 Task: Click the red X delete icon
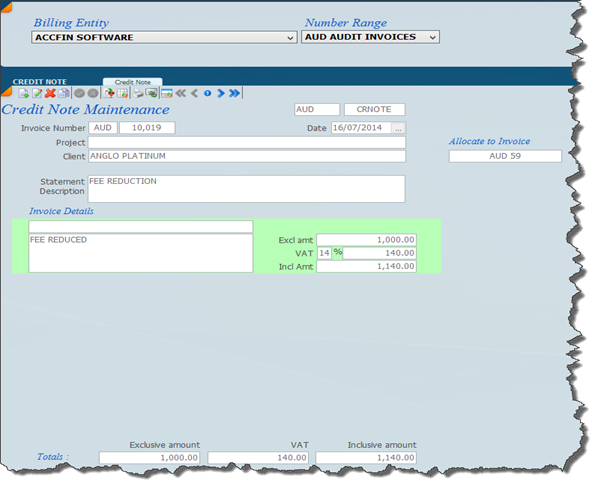50,93
